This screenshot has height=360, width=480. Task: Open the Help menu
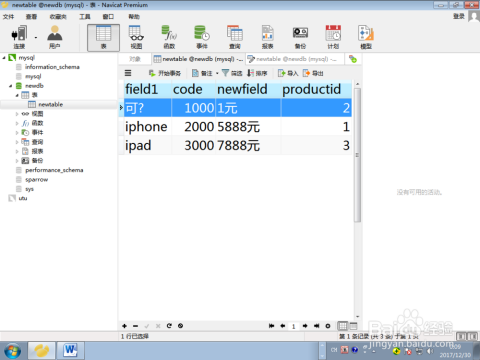coord(134,16)
